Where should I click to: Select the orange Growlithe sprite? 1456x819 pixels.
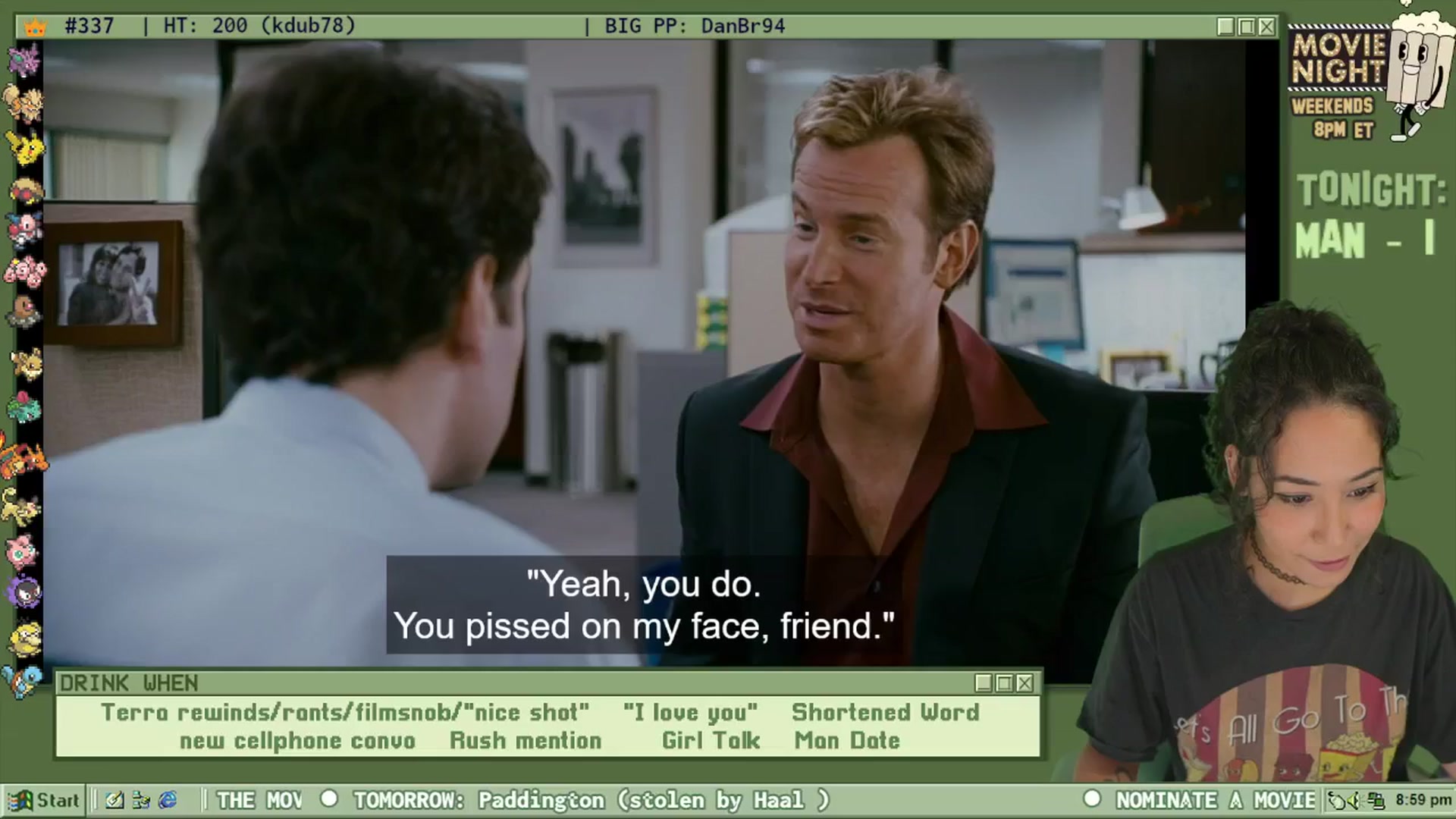coord(23,103)
